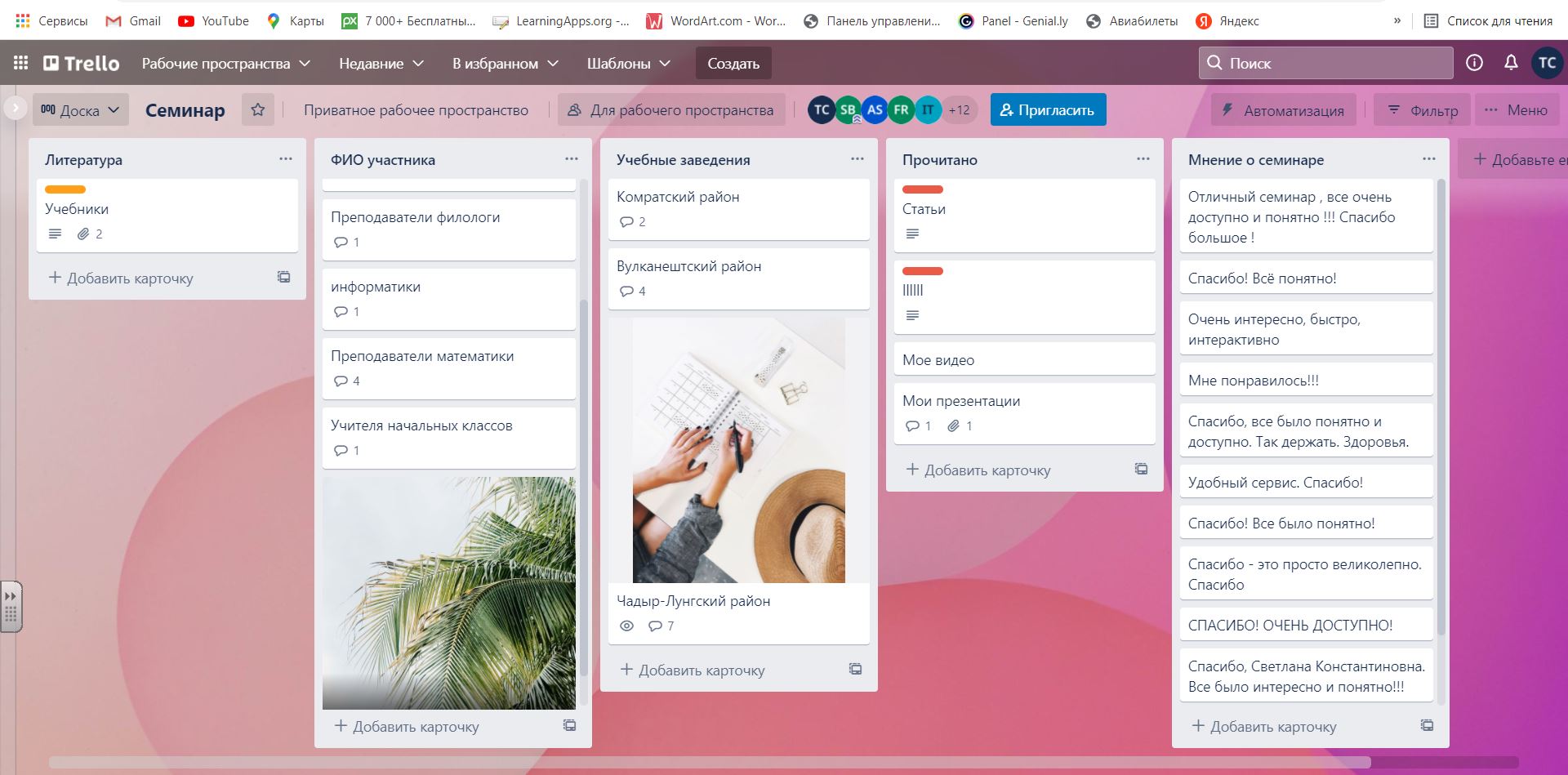Open the Фильтр button

(1423, 109)
